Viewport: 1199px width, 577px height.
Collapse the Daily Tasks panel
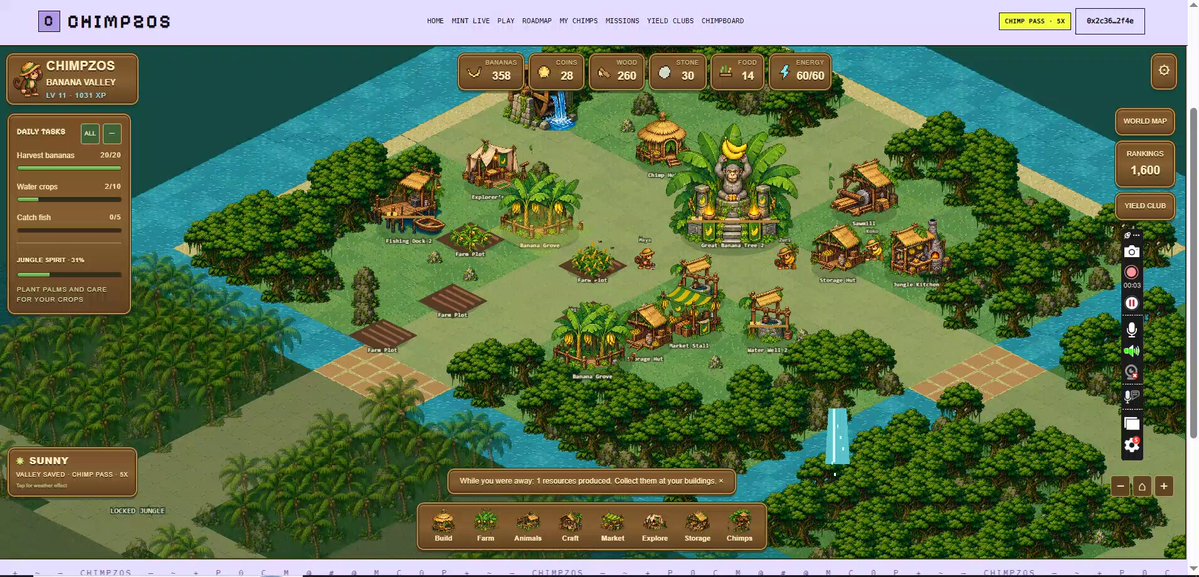tap(112, 133)
